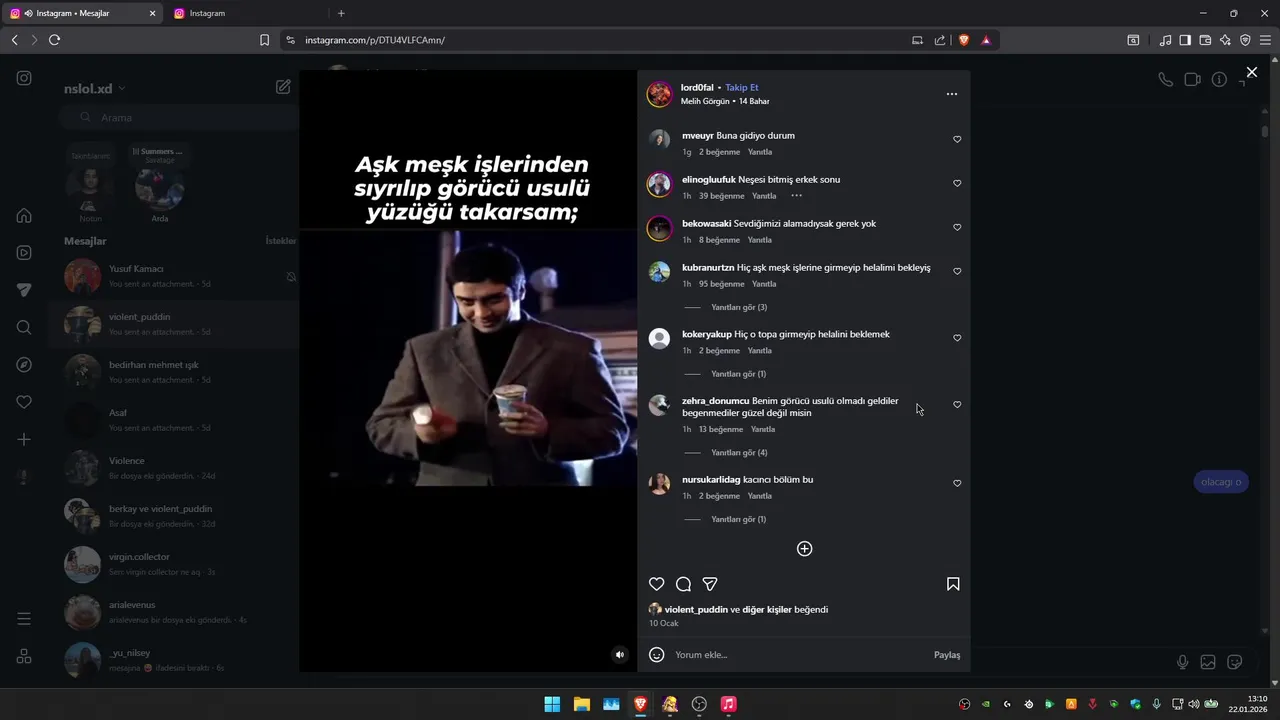This screenshot has height=720, width=1280.
Task: Like zehra_donumcu's comment
Action: 957,405
